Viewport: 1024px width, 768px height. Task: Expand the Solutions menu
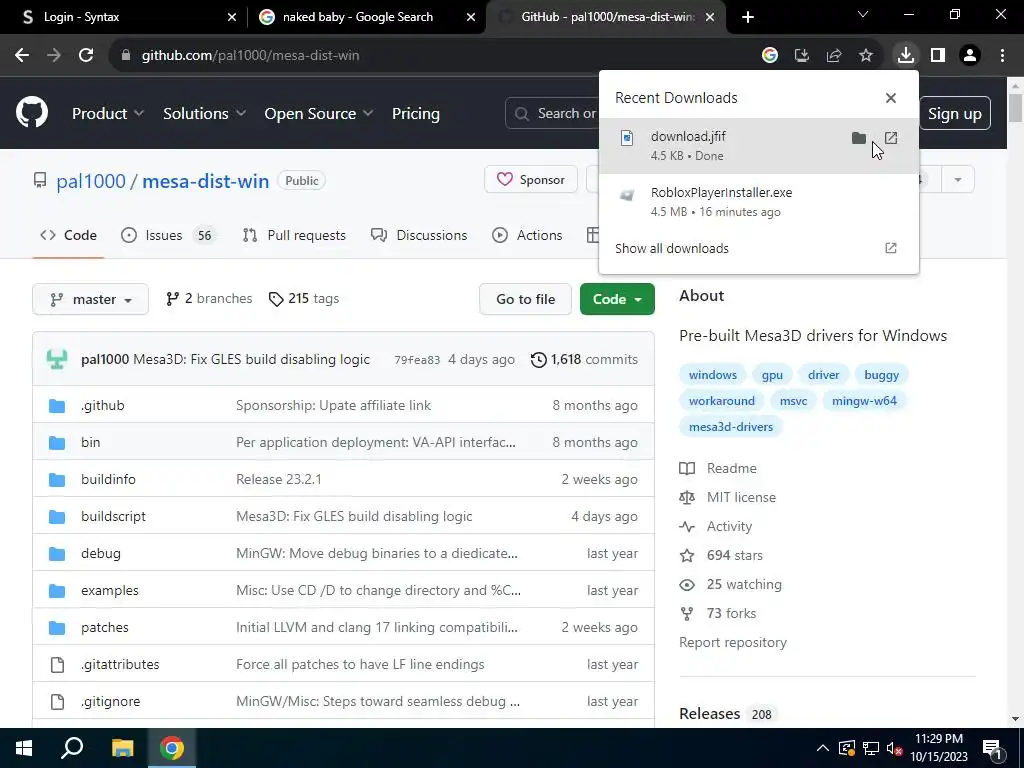pos(204,114)
